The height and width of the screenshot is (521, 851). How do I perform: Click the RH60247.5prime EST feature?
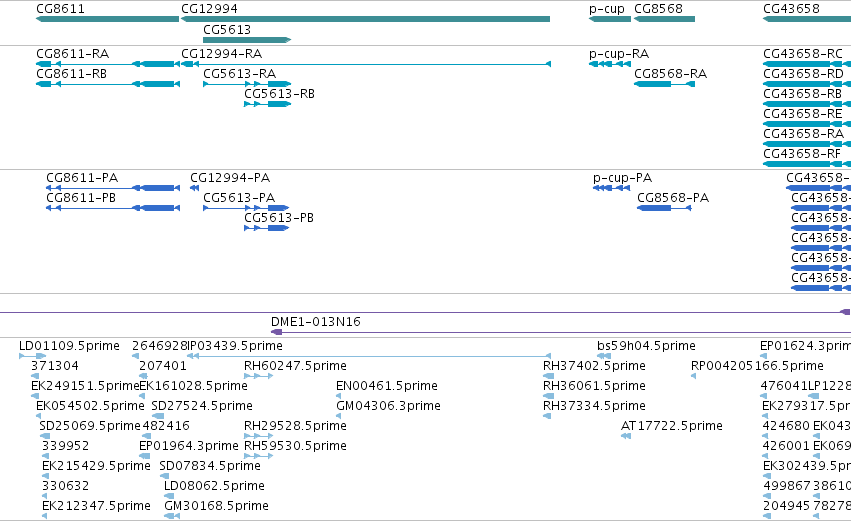(258, 376)
